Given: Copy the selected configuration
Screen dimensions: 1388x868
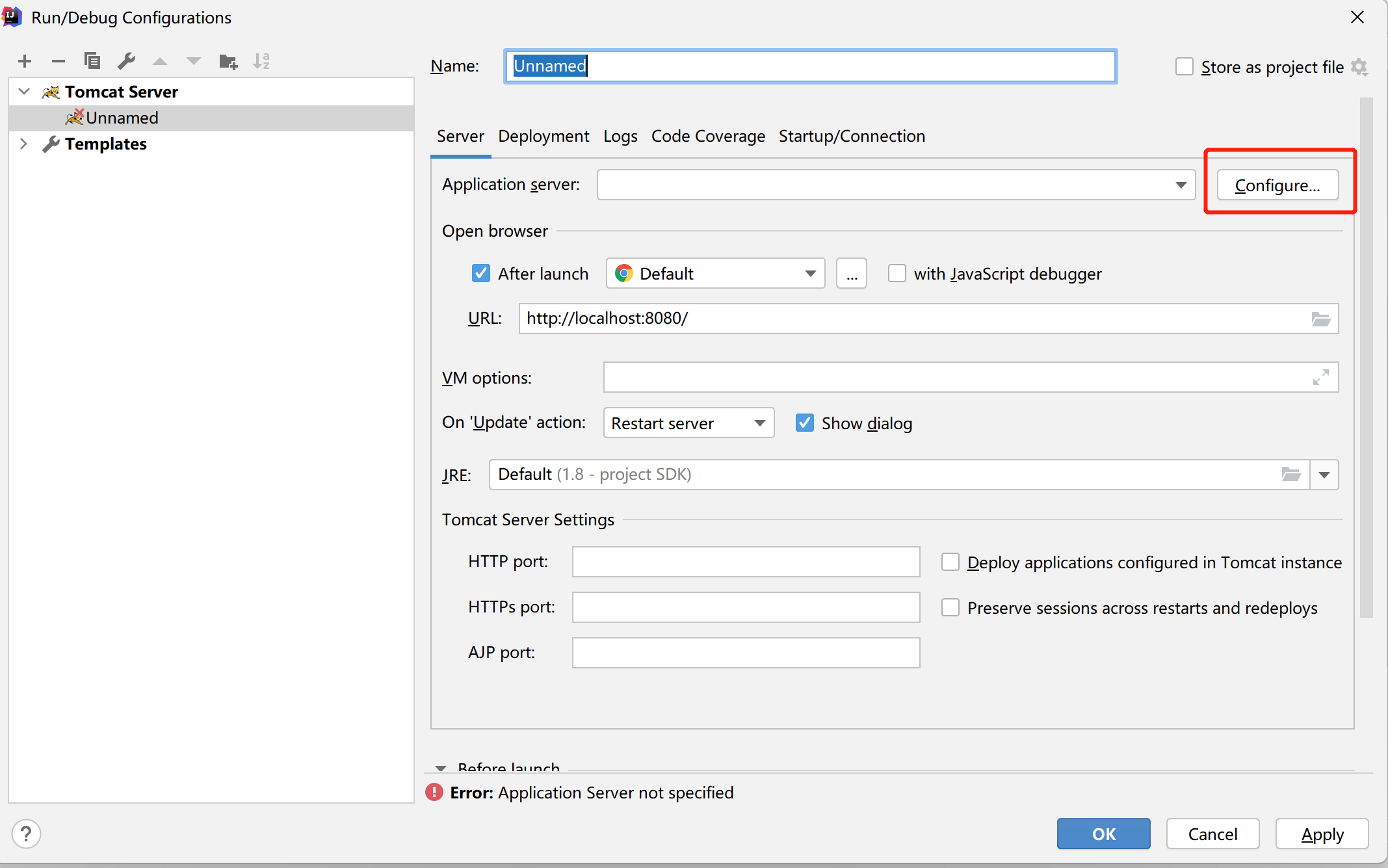Looking at the screenshot, I should coord(92,61).
